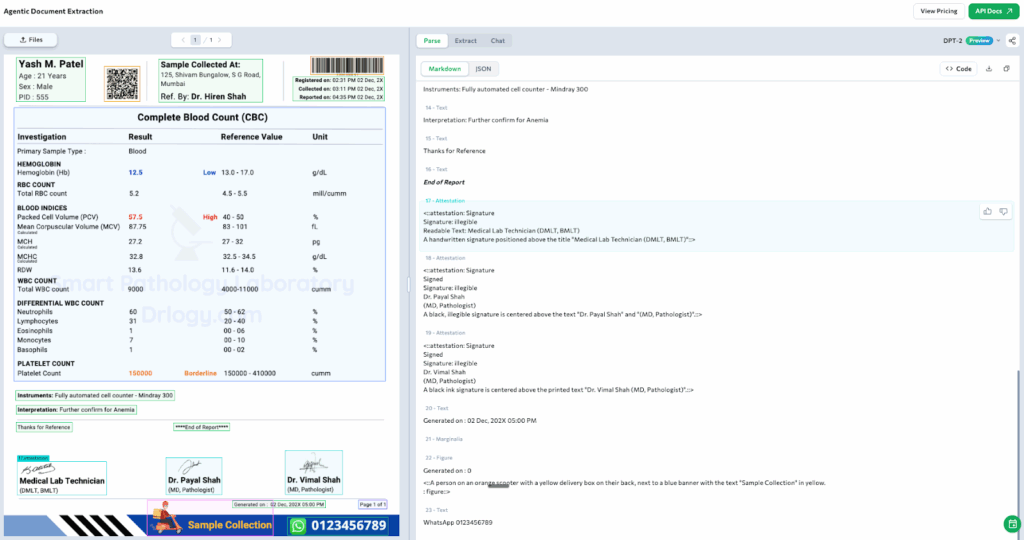The width and height of the screenshot is (1024, 540).
Task: Copy the parsed markdown output
Action: point(1005,69)
